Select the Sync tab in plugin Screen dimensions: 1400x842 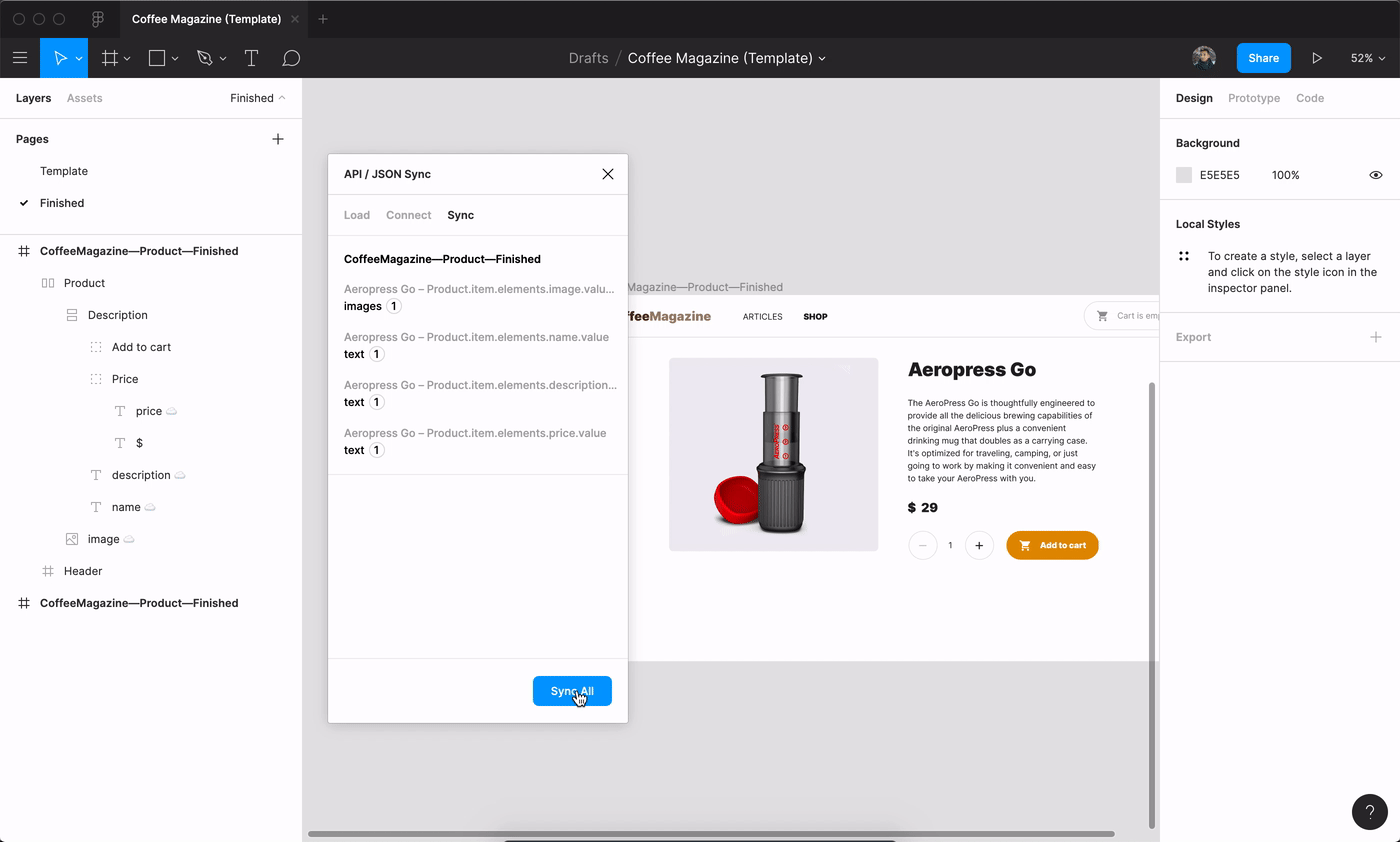point(461,215)
